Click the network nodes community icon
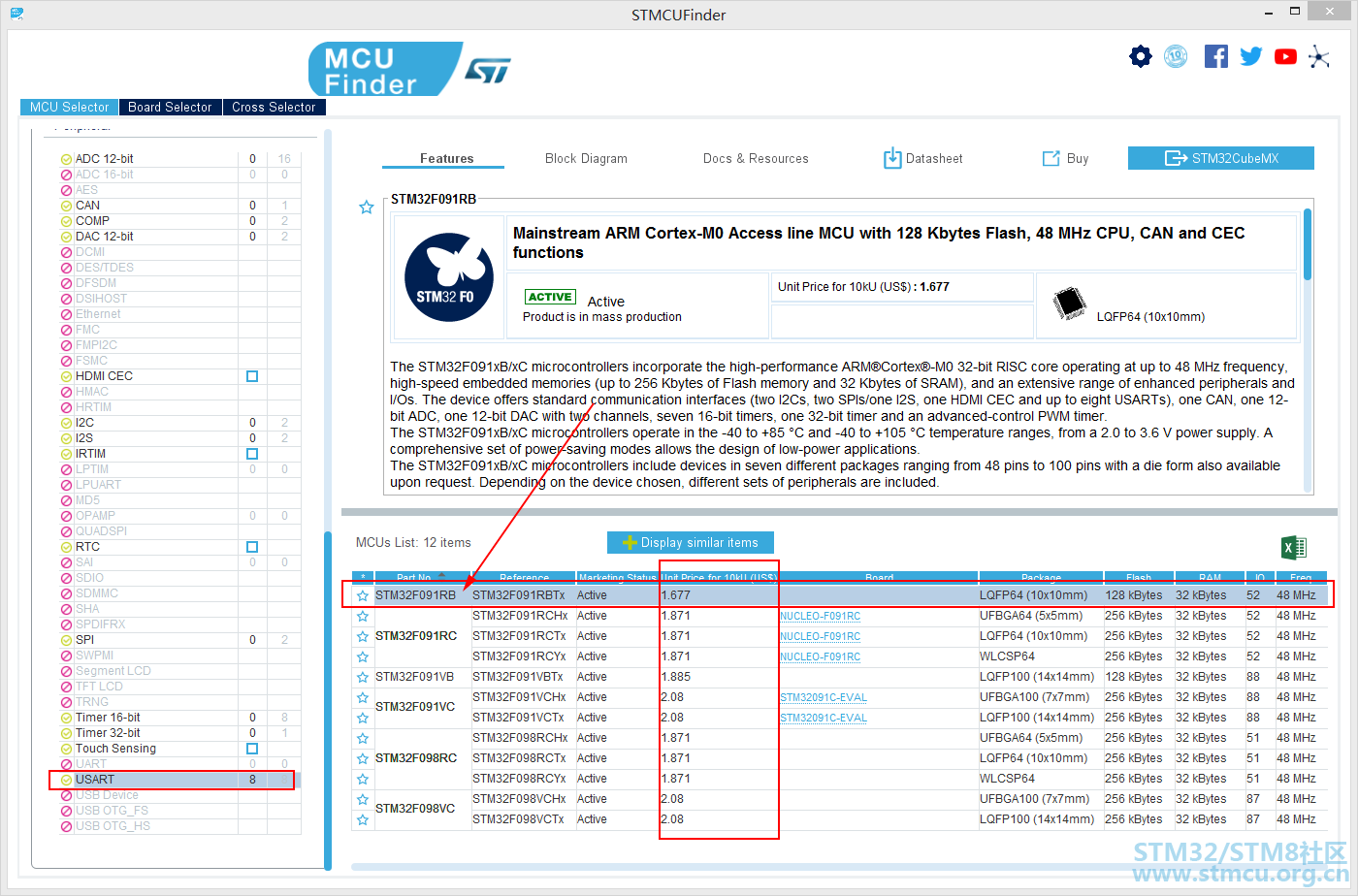Viewport: 1358px width, 896px height. click(x=1319, y=56)
